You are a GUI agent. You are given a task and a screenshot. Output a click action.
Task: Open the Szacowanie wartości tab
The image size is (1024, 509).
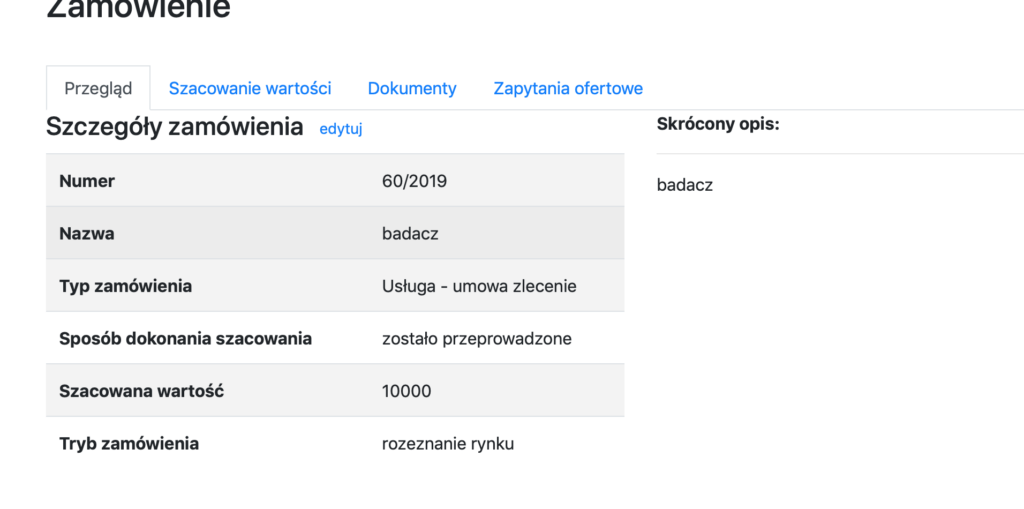[250, 88]
